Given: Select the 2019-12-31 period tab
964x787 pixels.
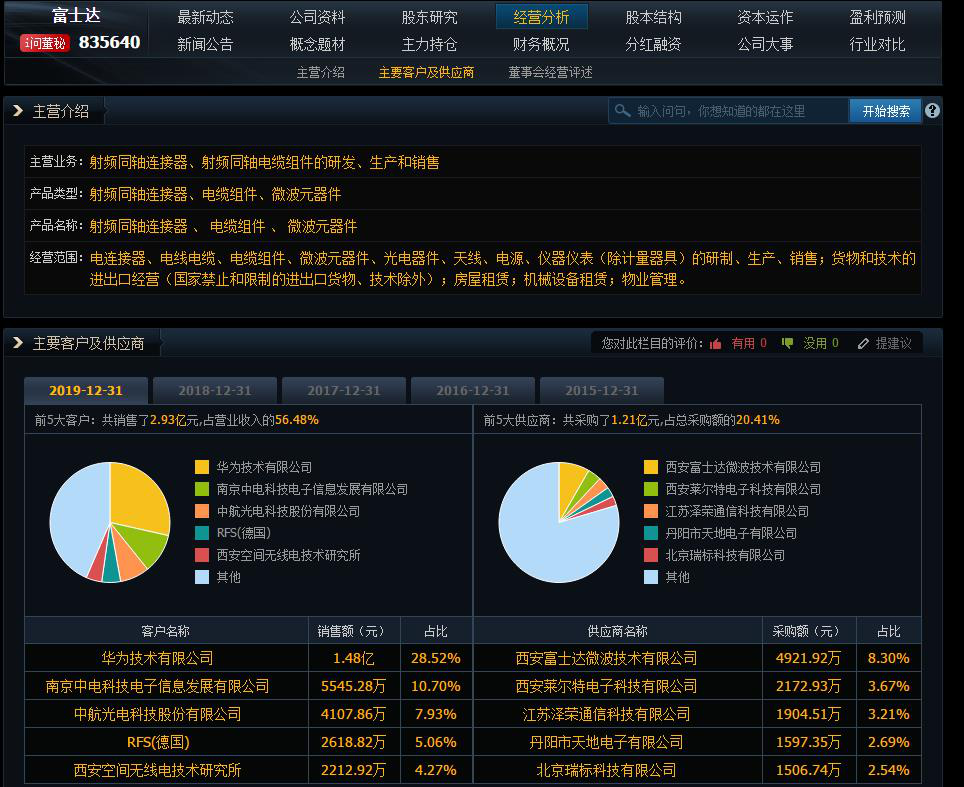Looking at the screenshot, I should [x=86, y=390].
